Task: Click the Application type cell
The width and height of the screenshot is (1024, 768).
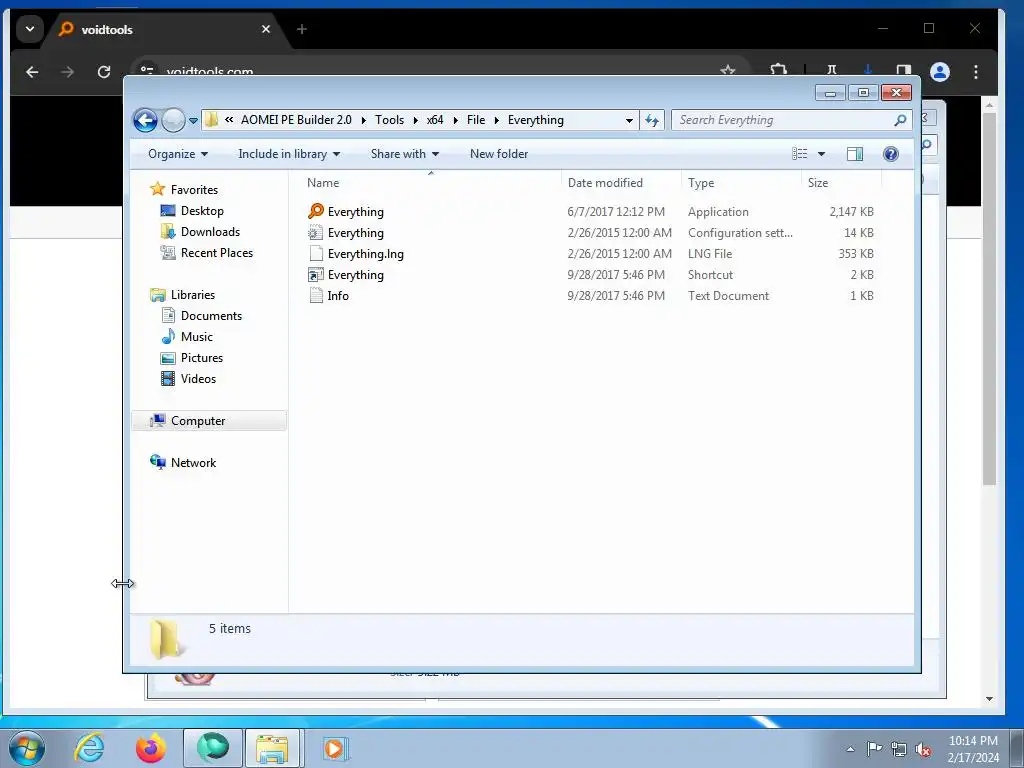Action: [x=718, y=212]
